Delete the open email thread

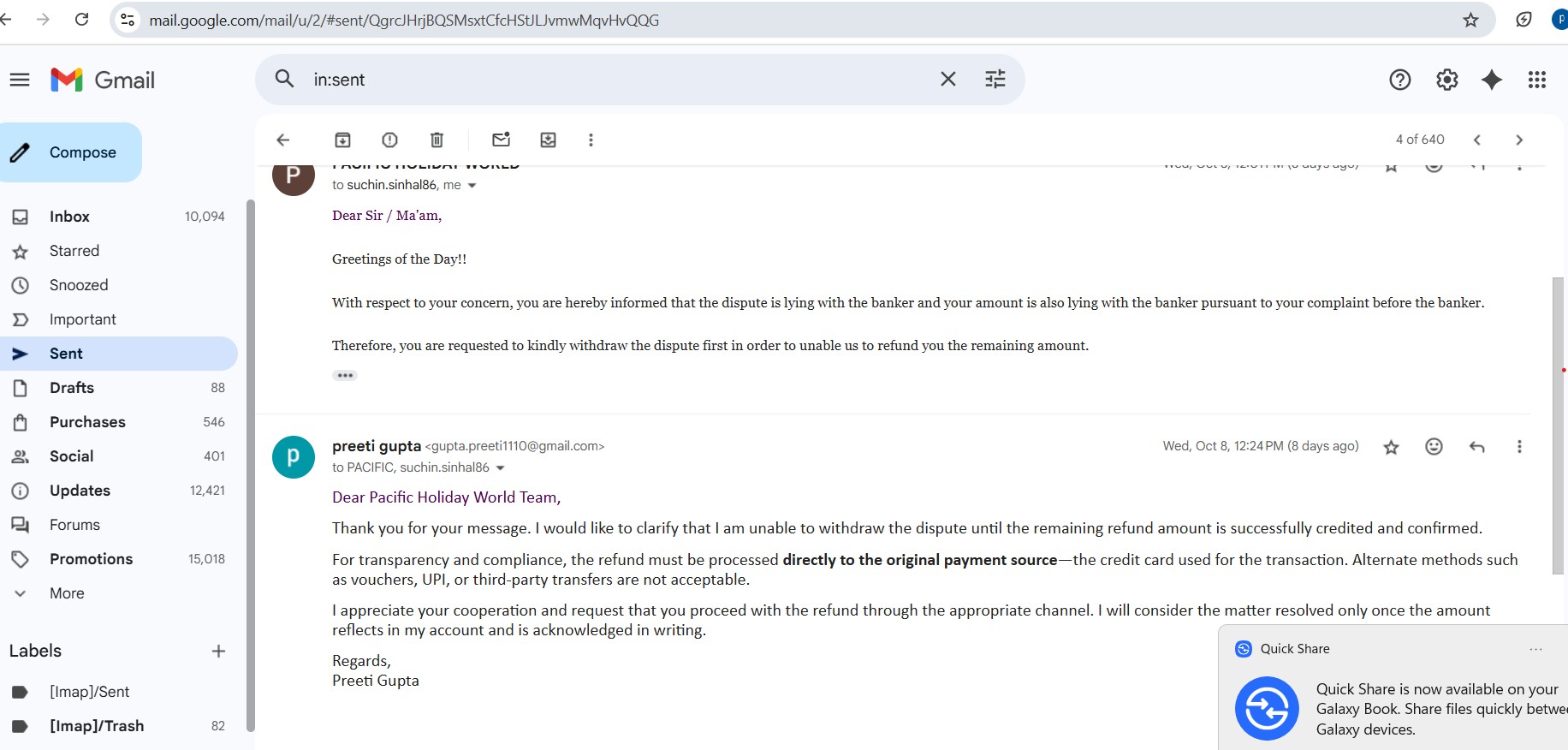click(437, 140)
